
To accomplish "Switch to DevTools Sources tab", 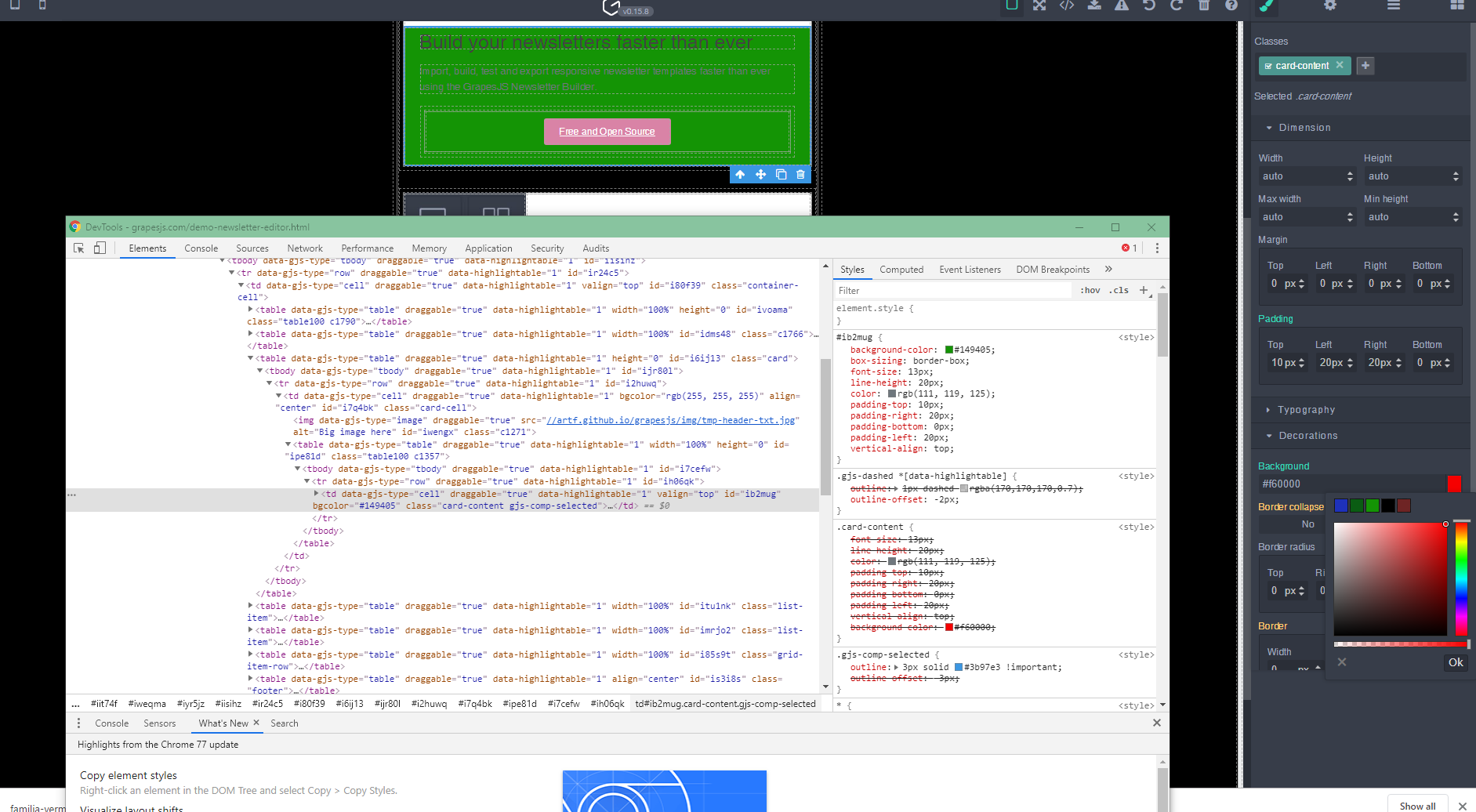I will coord(252,248).
